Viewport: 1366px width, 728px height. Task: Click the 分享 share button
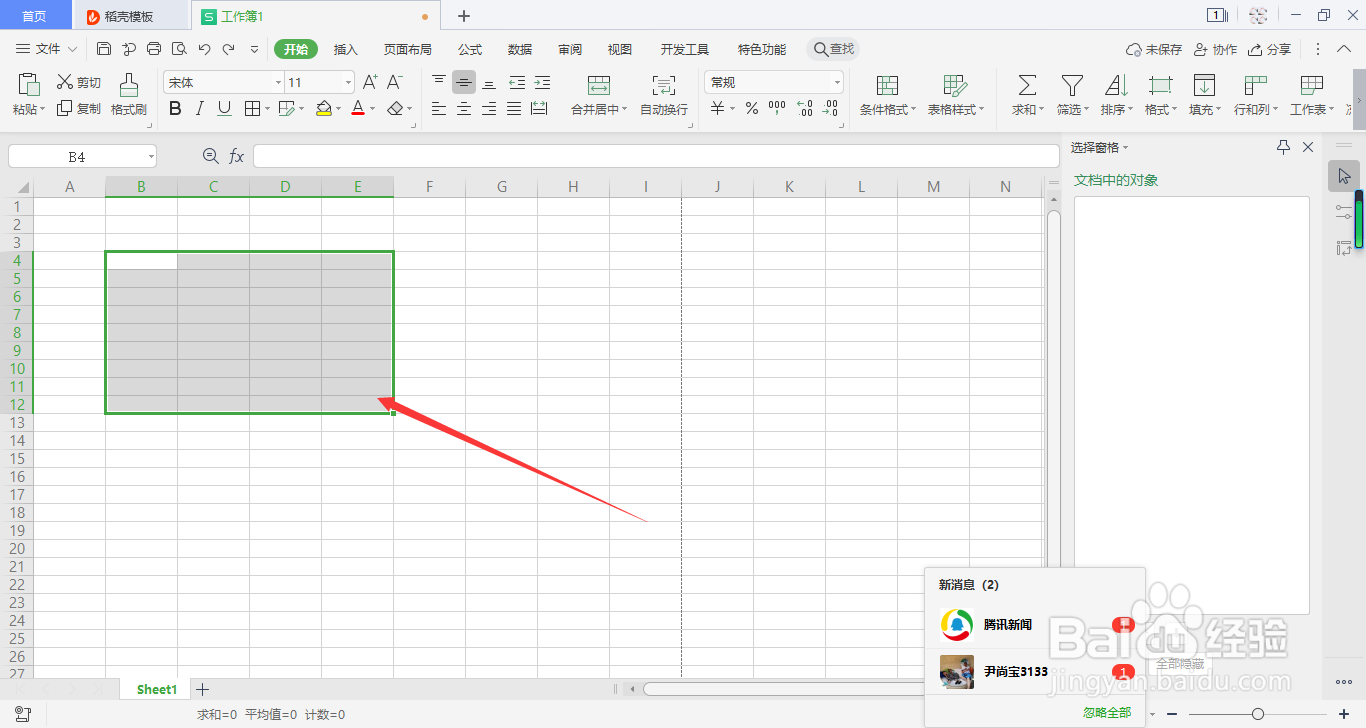pos(1269,49)
